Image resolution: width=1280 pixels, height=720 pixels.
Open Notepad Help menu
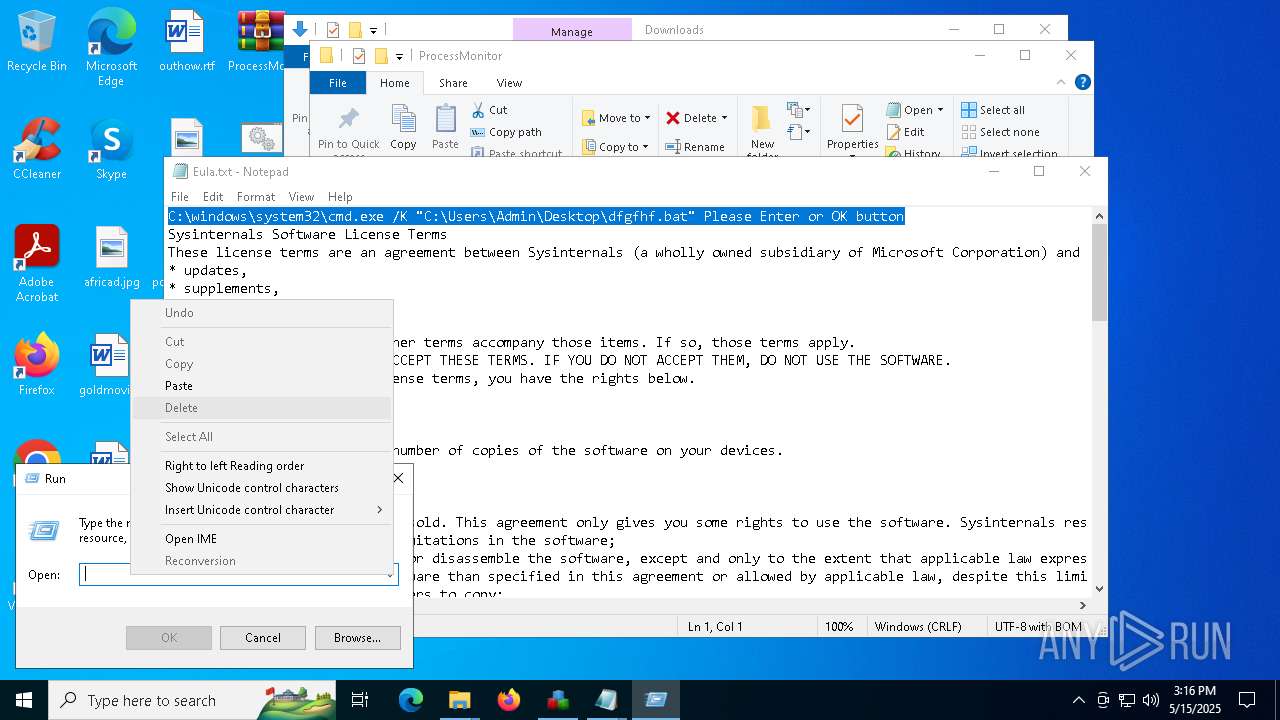tap(340, 197)
